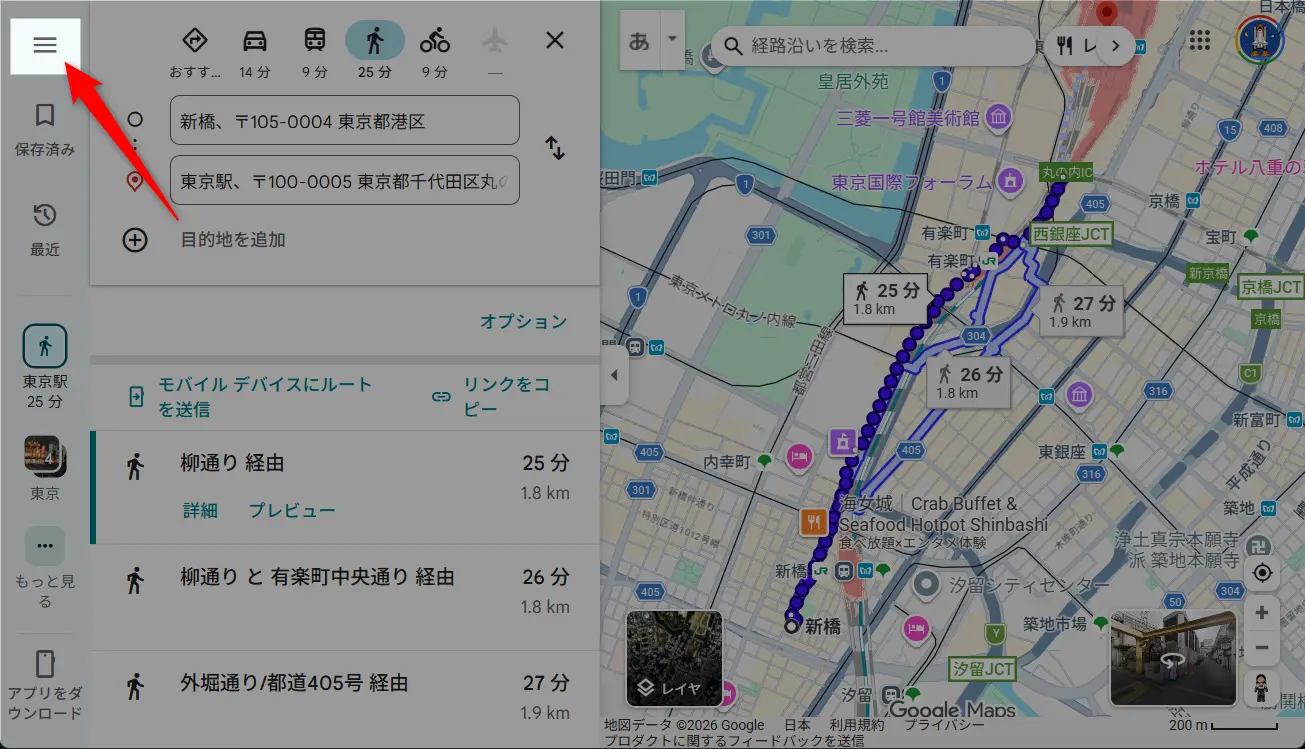Open the オプション route options
The width and height of the screenshot is (1305, 749).
pos(523,321)
